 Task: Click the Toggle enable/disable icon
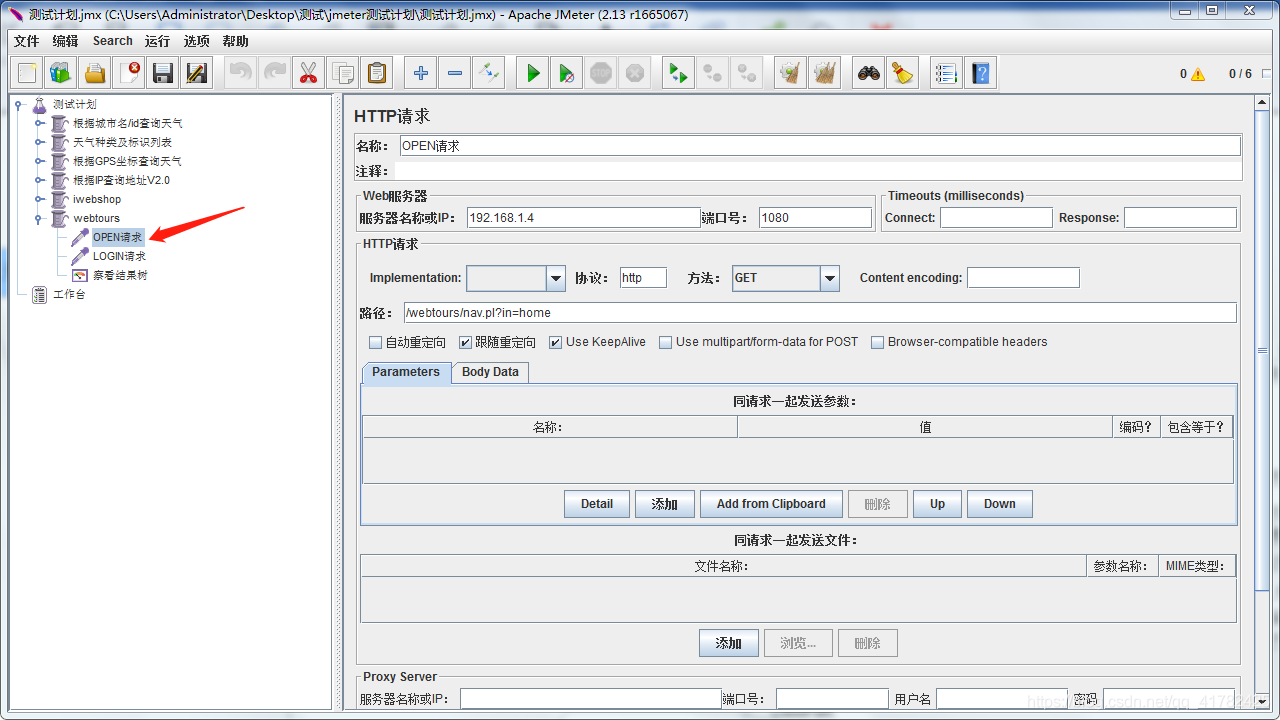pyautogui.click(x=489, y=73)
